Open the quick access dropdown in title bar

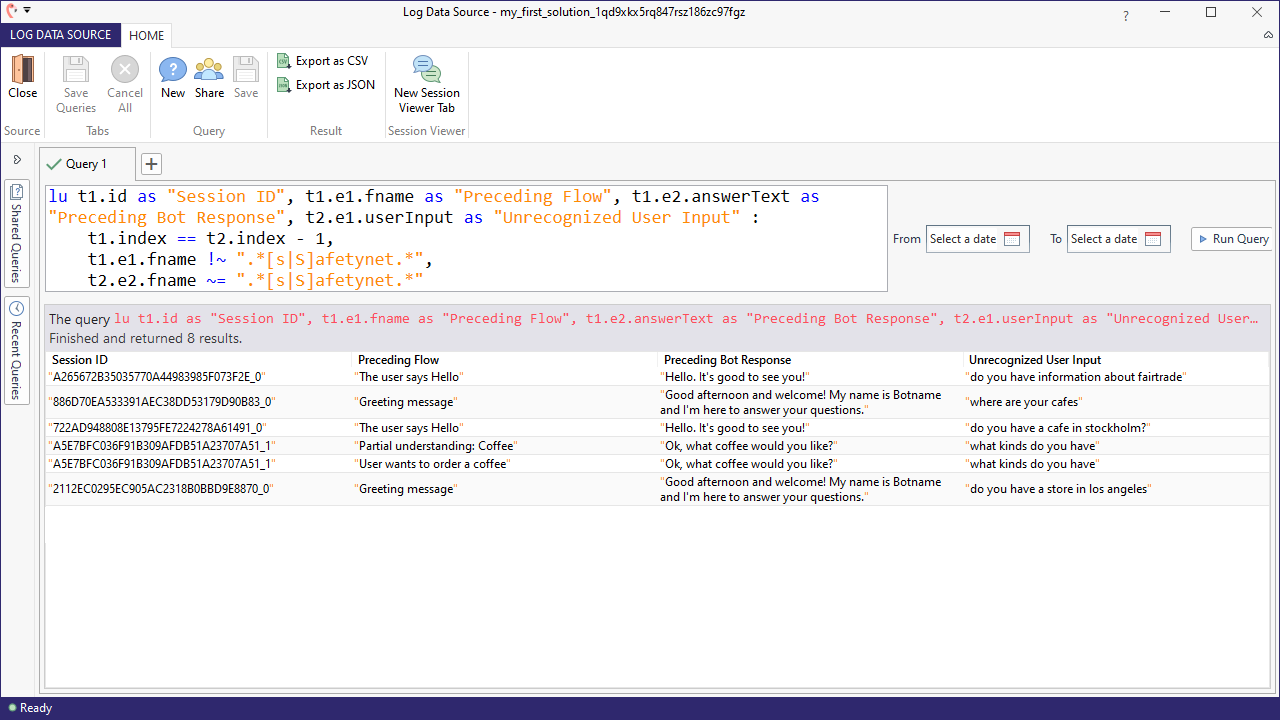pos(26,10)
